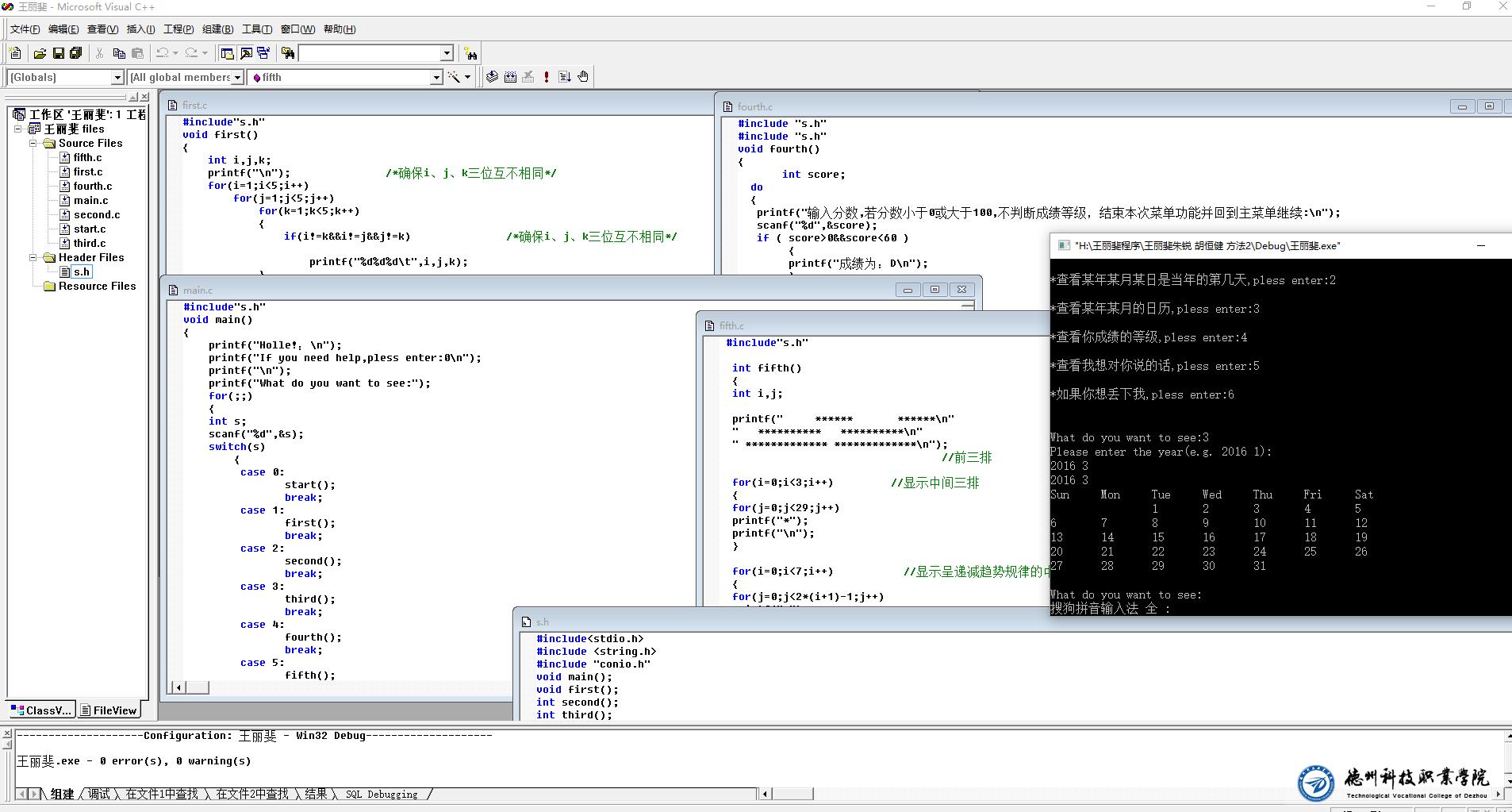Compile the file using the Compile icon
Screen dimensions: 1512x812
tap(492, 77)
